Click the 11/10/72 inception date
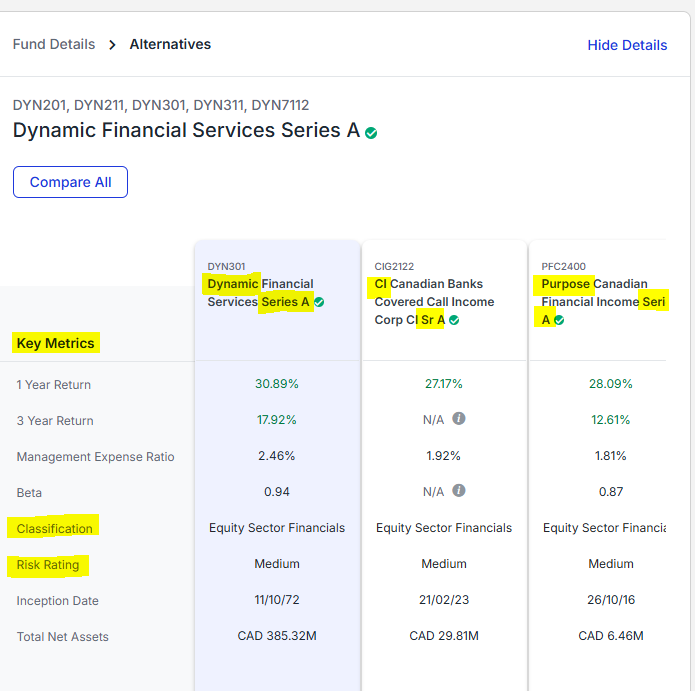The image size is (695, 691). tap(277, 600)
